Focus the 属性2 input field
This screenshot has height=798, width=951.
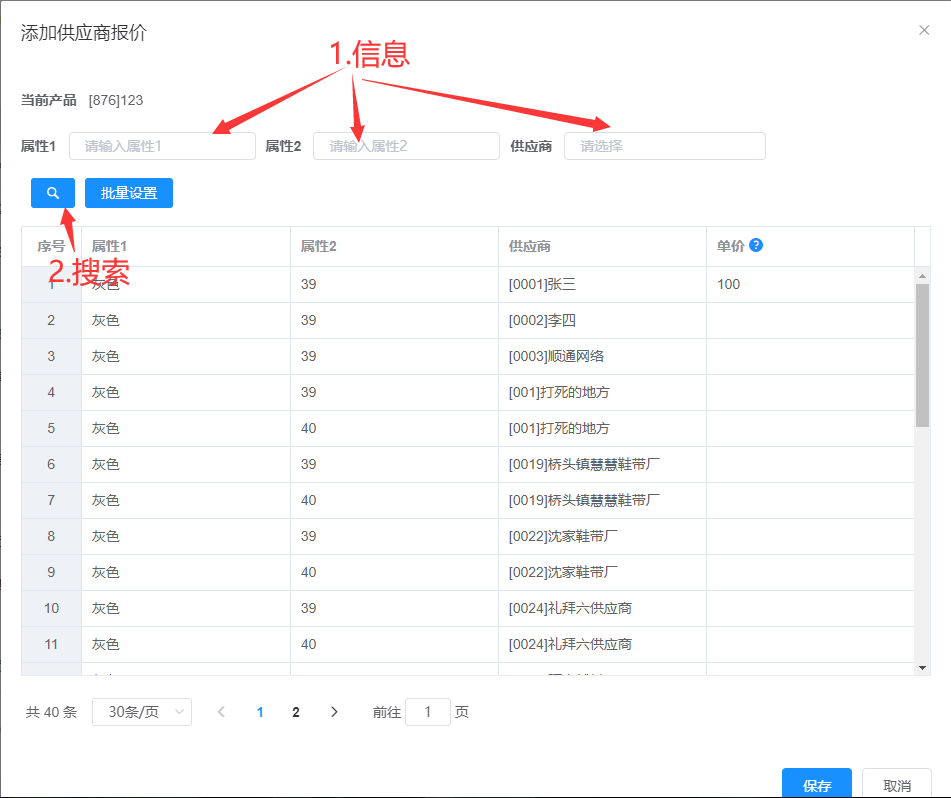[x=406, y=146]
